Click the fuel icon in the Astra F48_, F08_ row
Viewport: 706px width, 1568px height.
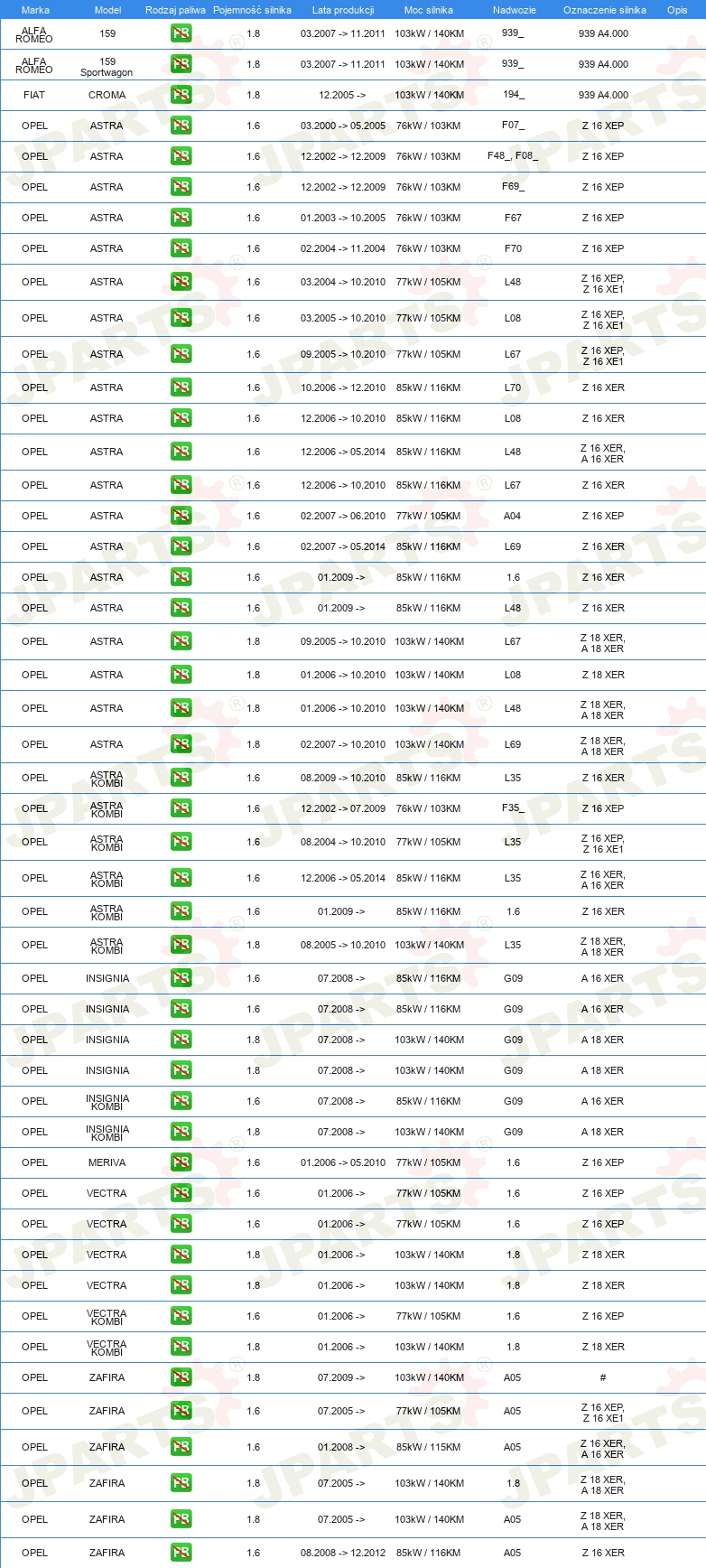pos(181,156)
